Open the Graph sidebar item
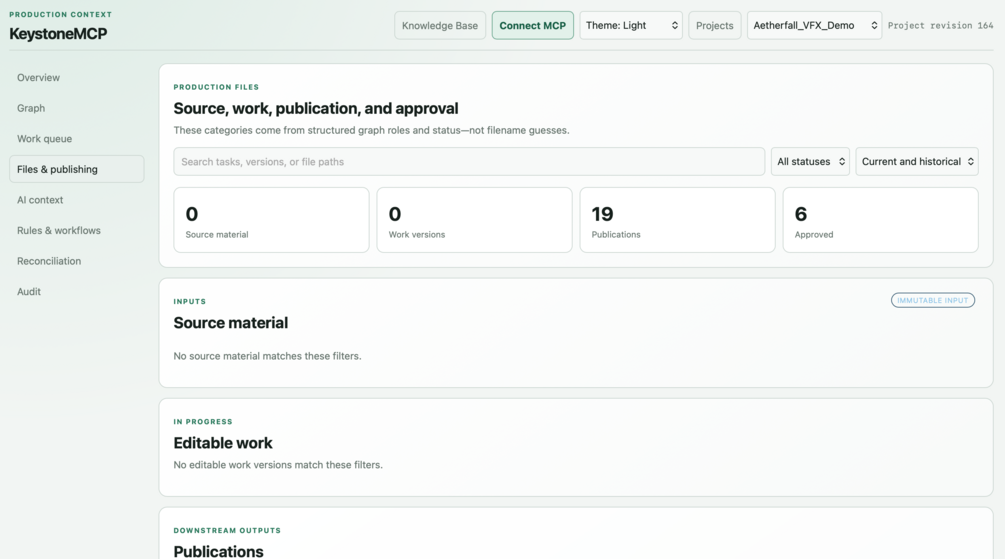This screenshot has width=1005, height=559. tap(76, 108)
